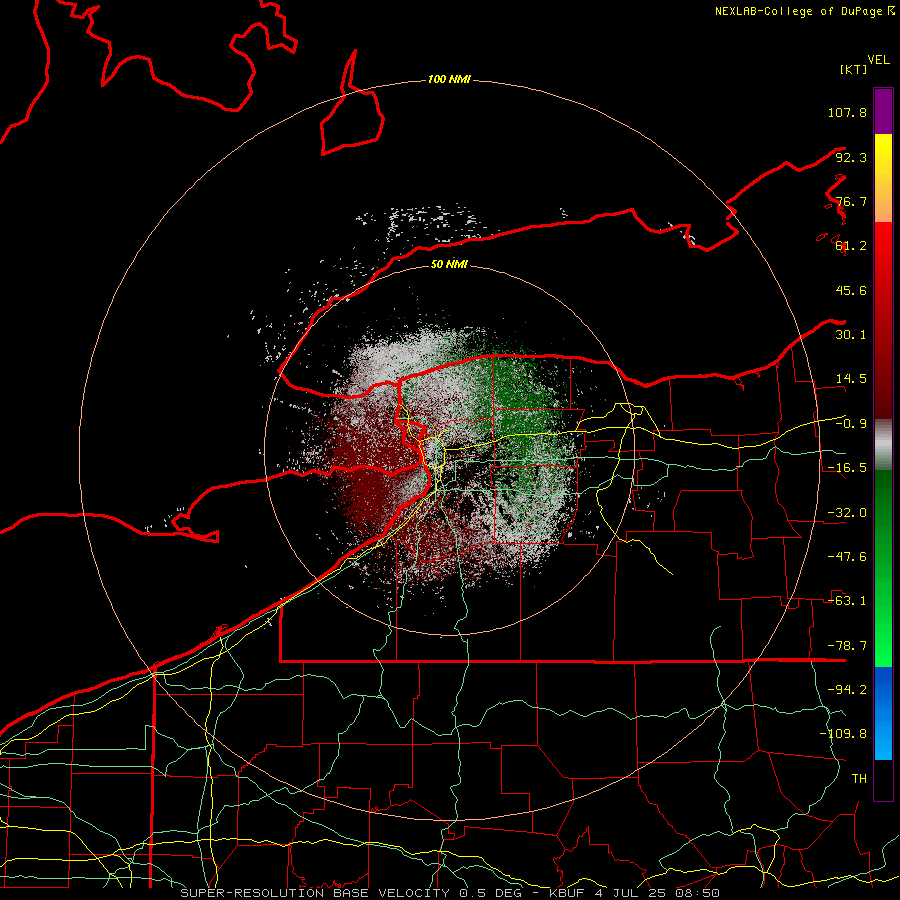Click the -32.0 velocity scale value
Viewport: 900px width, 900px height.
847,513
